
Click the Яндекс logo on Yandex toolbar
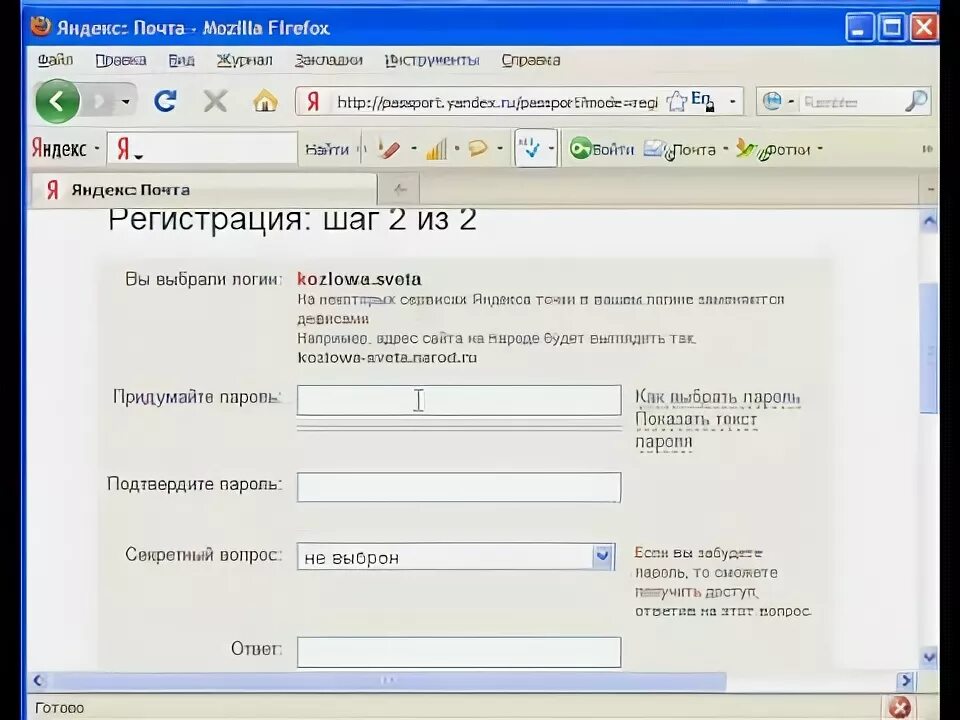tap(59, 149)
